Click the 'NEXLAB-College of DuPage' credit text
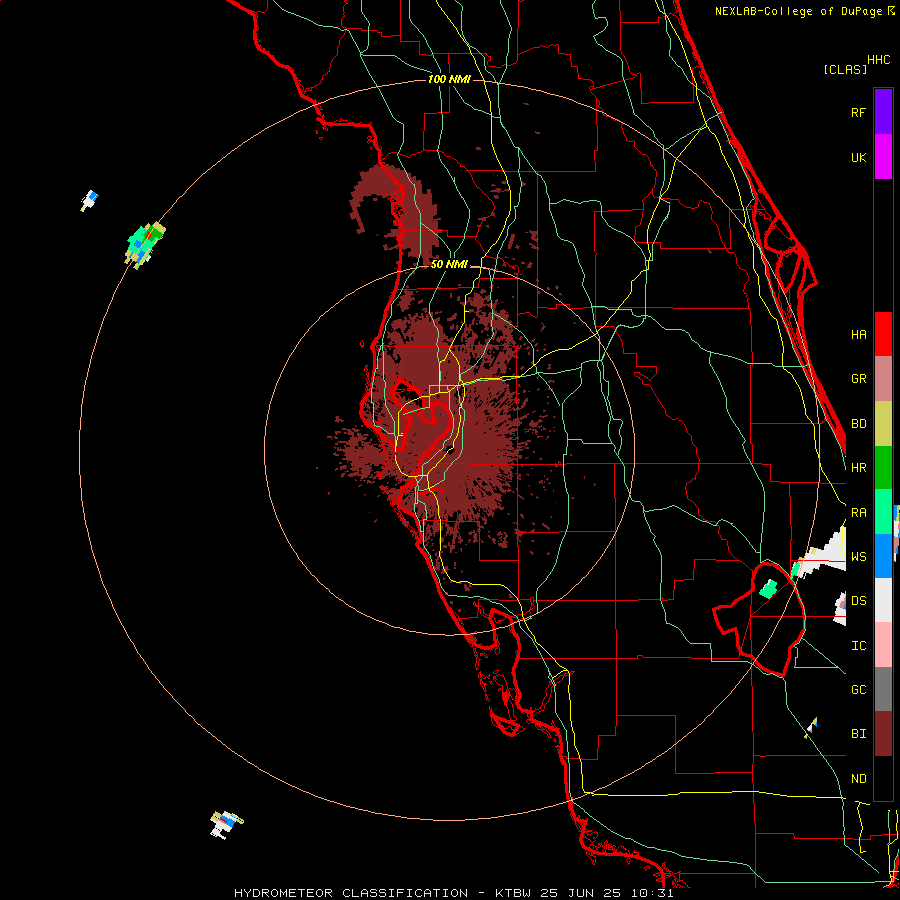 click(x=798, y=11)
